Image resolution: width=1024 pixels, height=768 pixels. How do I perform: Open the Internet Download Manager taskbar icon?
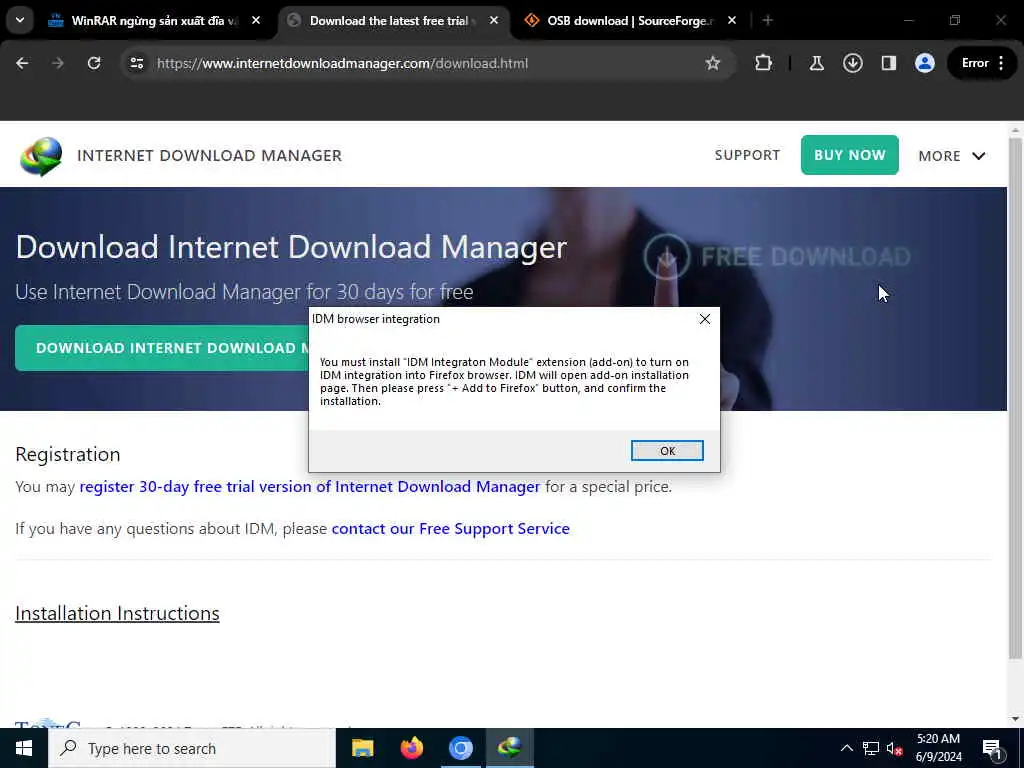[510, 748]
